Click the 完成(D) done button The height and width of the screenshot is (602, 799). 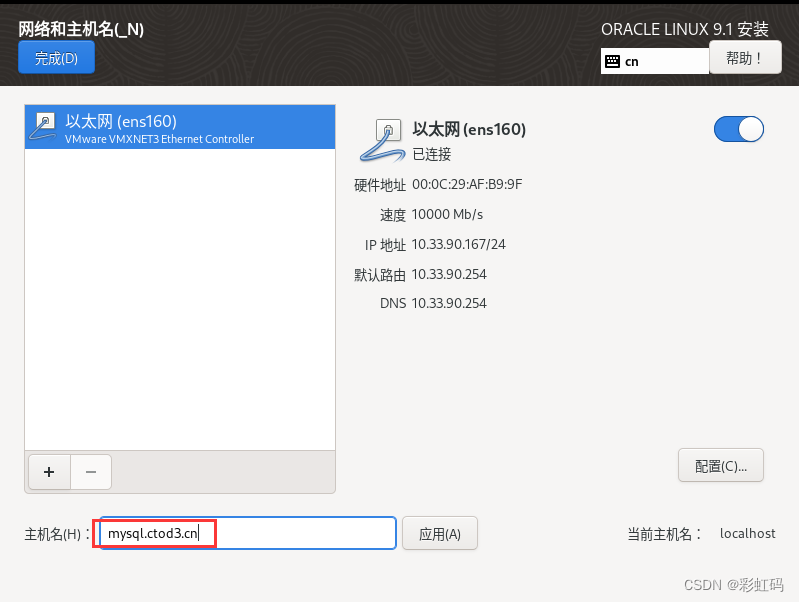click(56, 58)
